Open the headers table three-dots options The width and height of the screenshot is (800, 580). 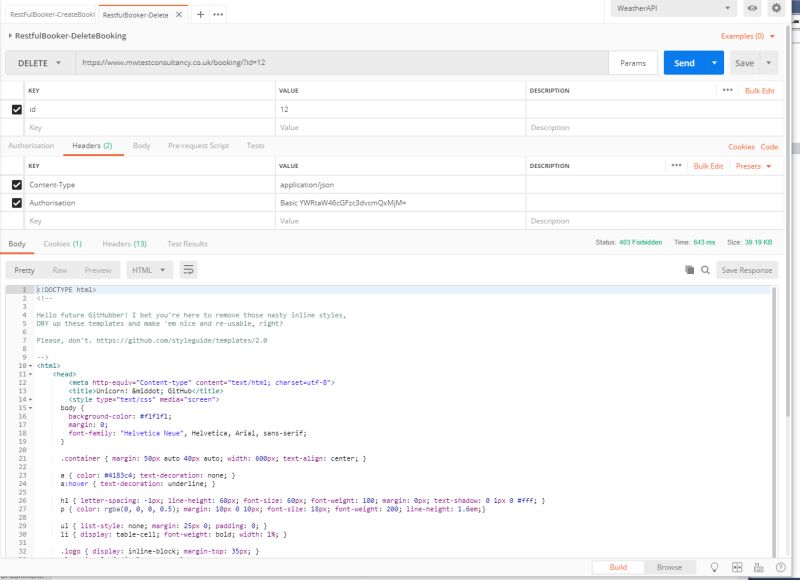click(x=677, y=166)
